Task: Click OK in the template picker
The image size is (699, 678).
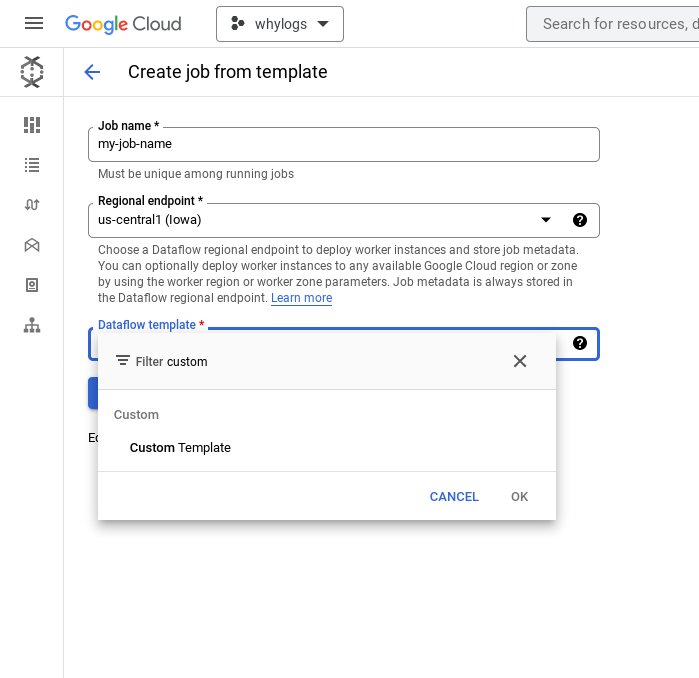Action: pyautogui.click(x=519, y=497)
